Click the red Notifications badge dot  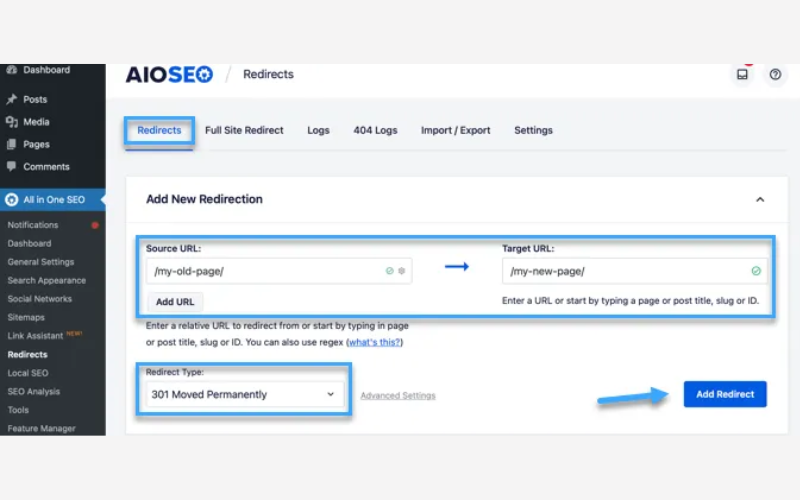coord(94,225)
